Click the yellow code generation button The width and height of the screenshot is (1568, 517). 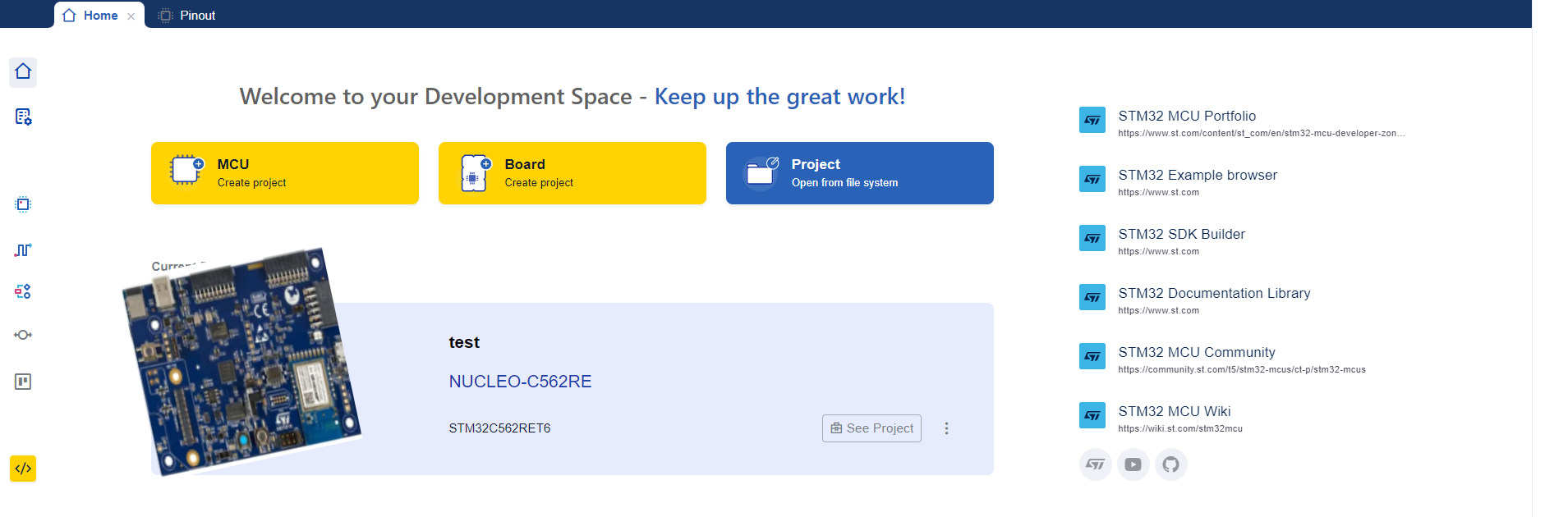[23, 469]
